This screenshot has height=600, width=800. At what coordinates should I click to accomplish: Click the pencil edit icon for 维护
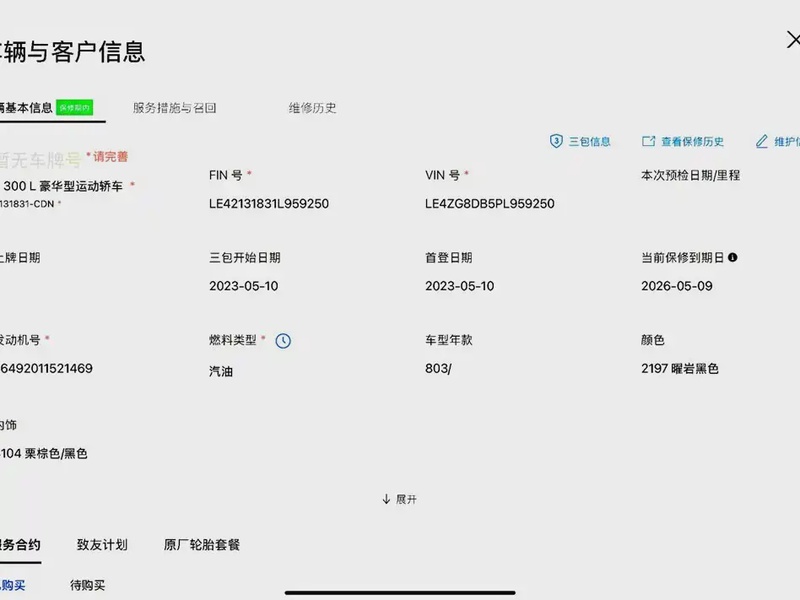tap(762, 142)
